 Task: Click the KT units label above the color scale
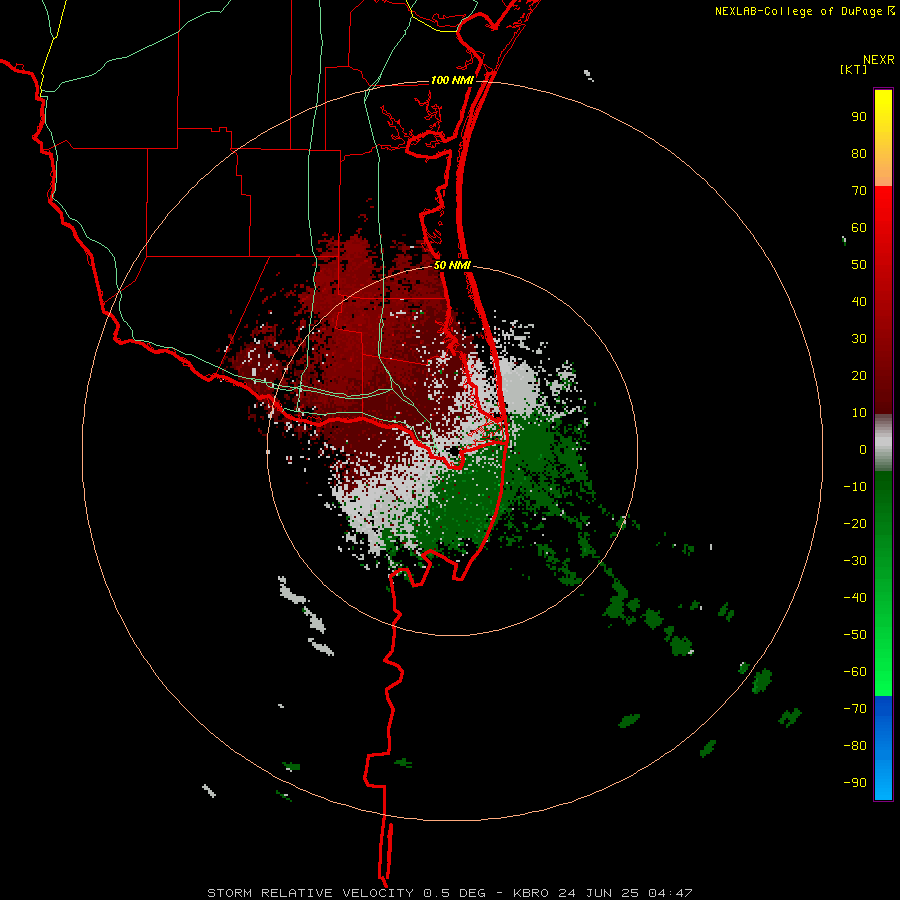click(854, 69)
